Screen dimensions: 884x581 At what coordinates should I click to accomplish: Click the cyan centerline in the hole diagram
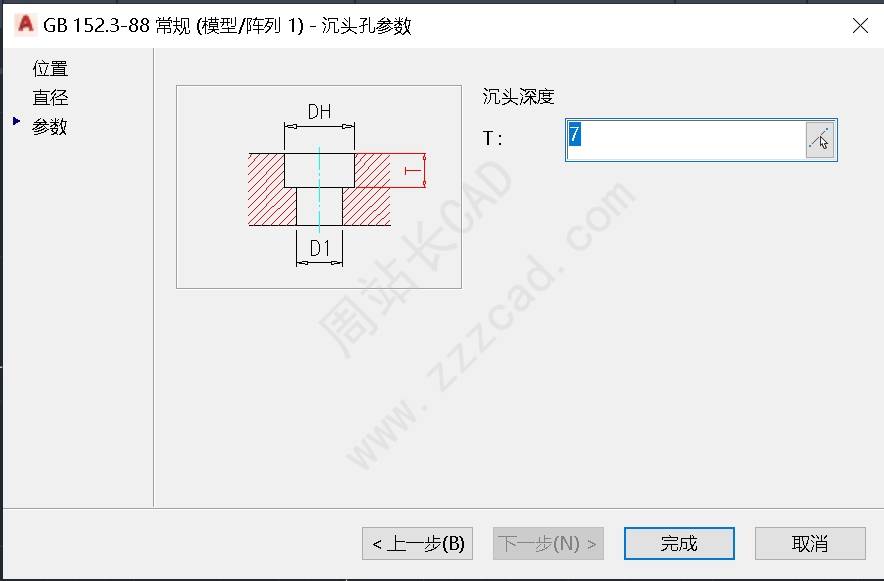(319, 190)
